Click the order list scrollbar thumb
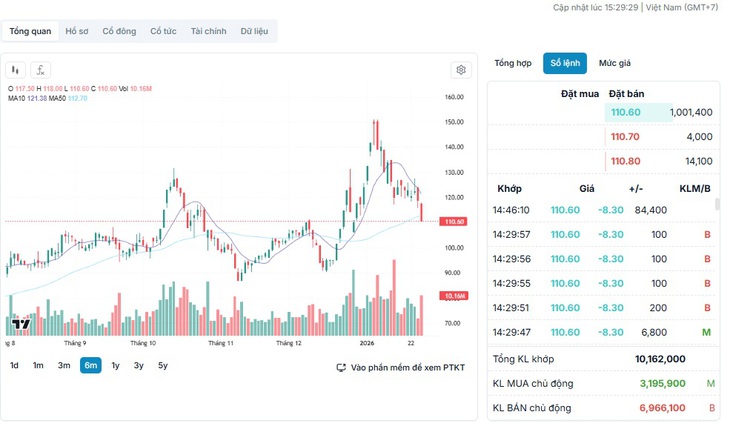This screenshot has width=730, height=429. point(717,204)
